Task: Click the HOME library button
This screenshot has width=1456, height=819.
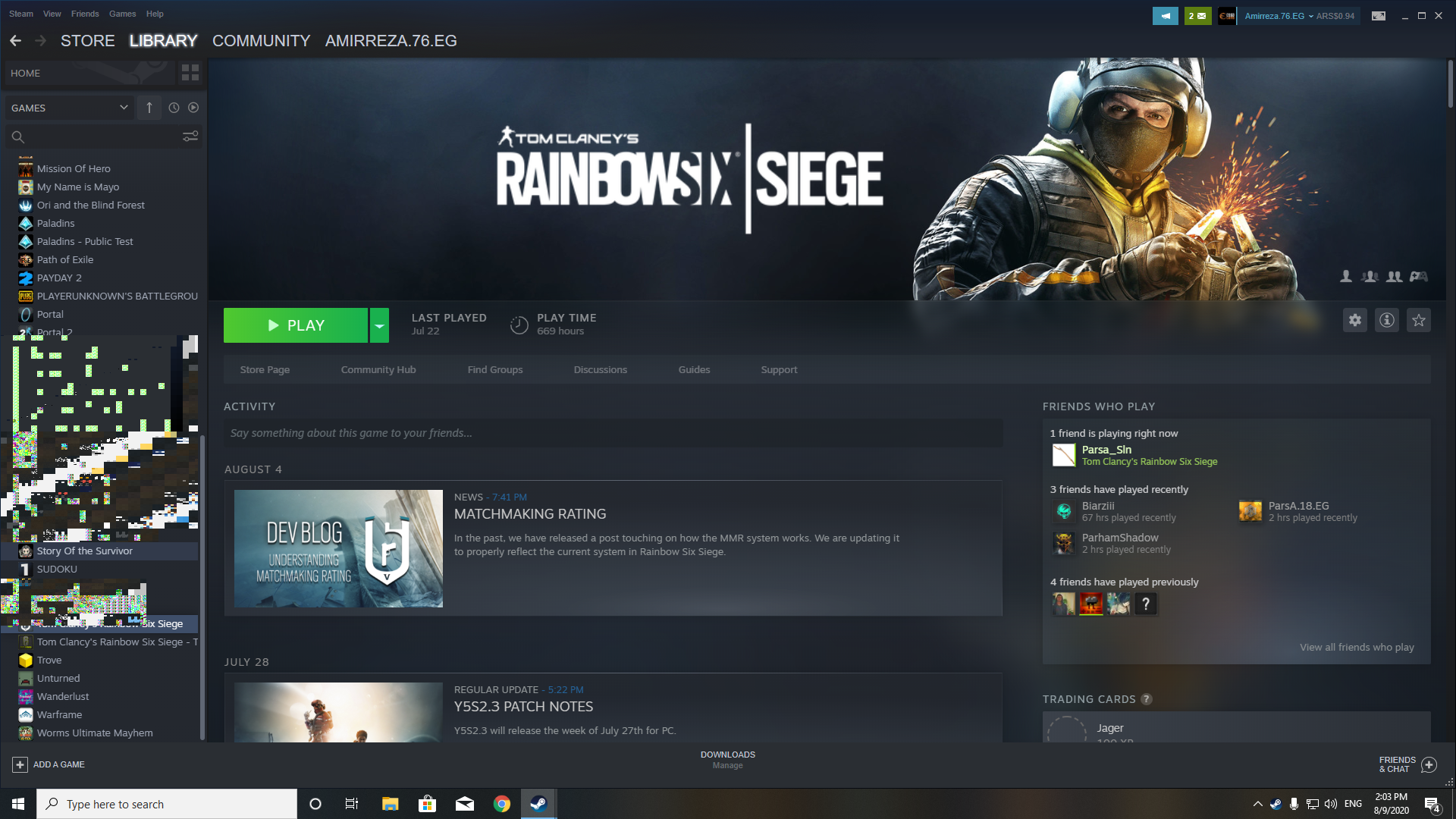Action: tap(90, 73)
